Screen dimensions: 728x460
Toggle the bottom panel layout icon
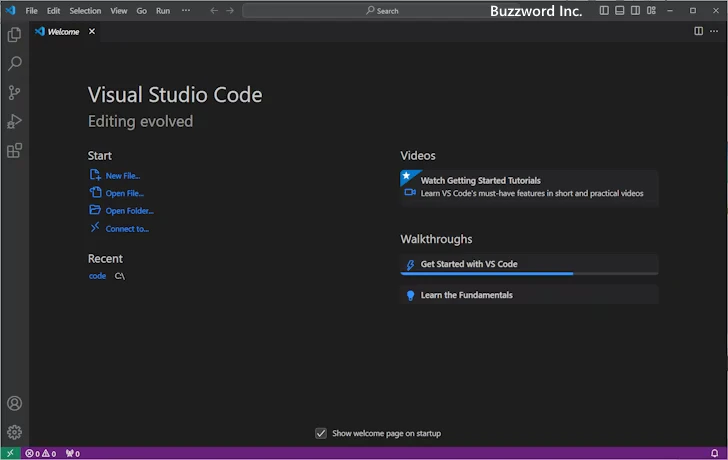click(x=620, y=10)
